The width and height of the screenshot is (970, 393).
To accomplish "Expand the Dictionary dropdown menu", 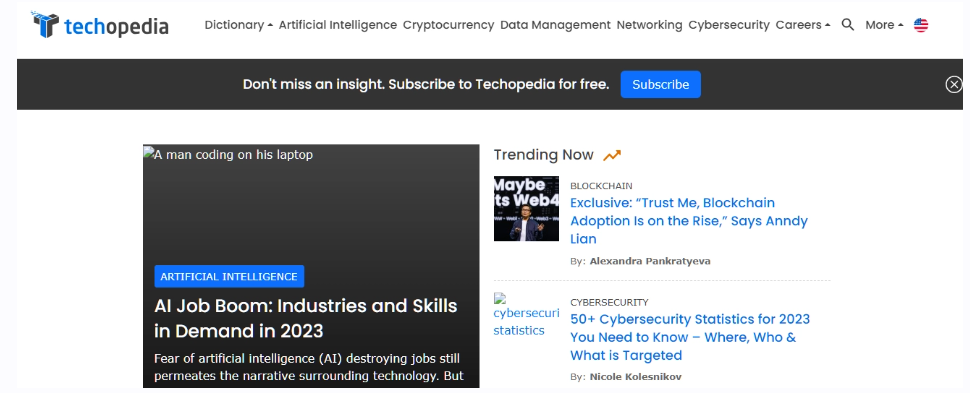I will click(x=239, y=25).
